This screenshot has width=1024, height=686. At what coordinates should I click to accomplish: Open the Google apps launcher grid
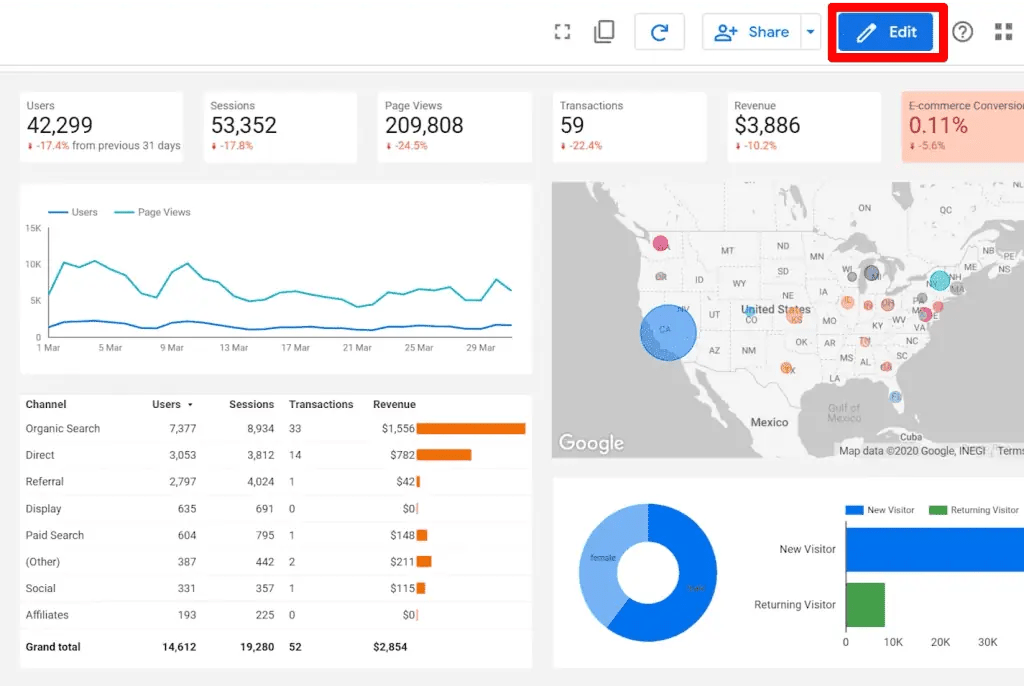[x=1003, y=31]
